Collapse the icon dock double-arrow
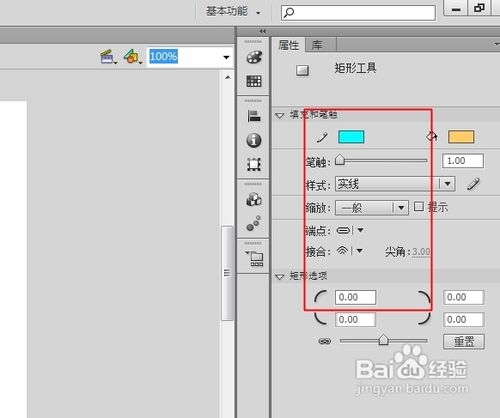500x418 pixels. (x=263, y=31)
